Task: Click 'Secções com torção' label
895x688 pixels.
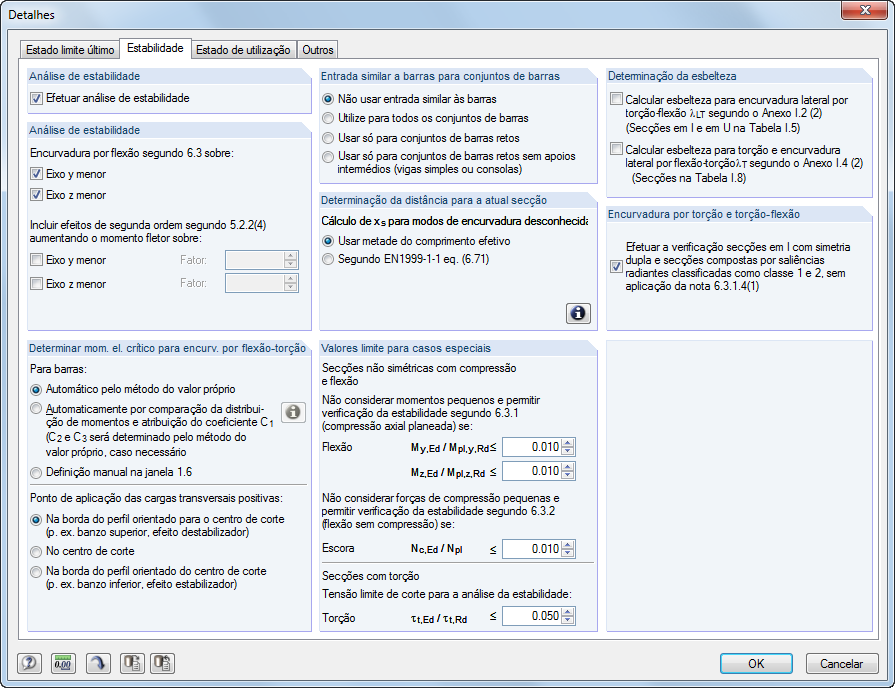Action: pyautogui.click(x=370, y=576)
